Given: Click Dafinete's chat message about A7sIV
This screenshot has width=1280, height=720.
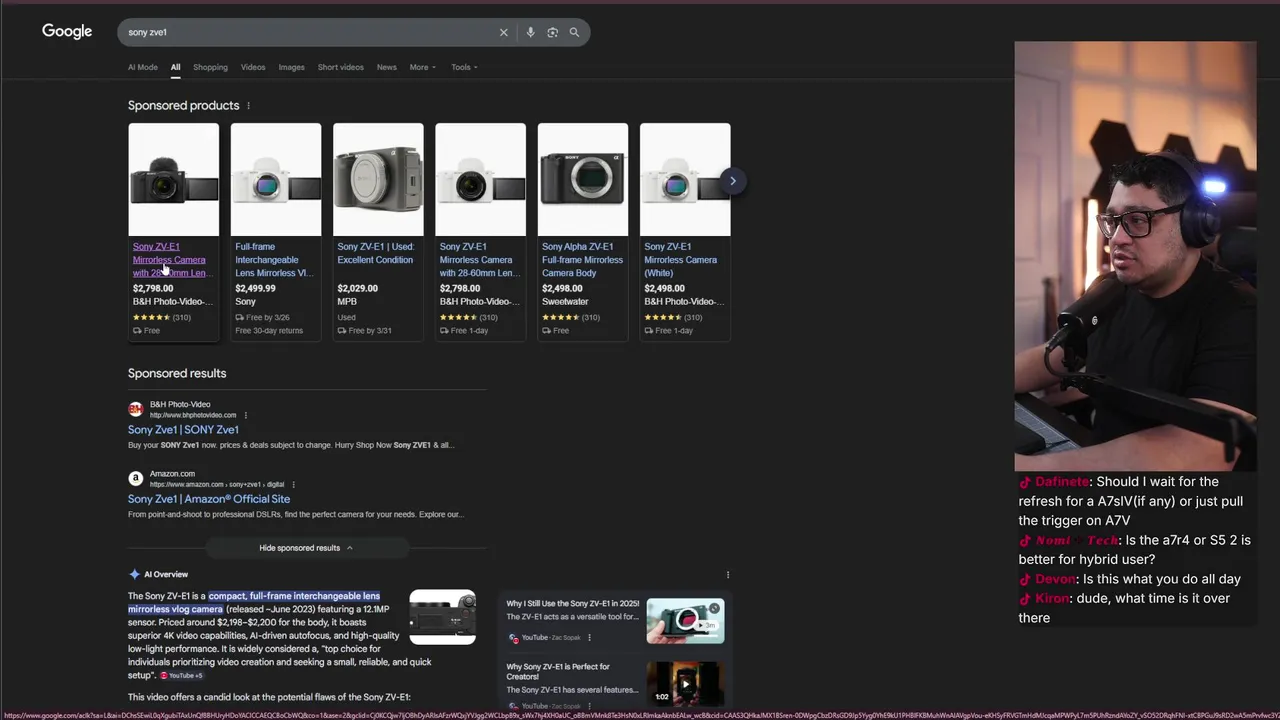Looking at the screenshot, I should tap(1135, 501).
